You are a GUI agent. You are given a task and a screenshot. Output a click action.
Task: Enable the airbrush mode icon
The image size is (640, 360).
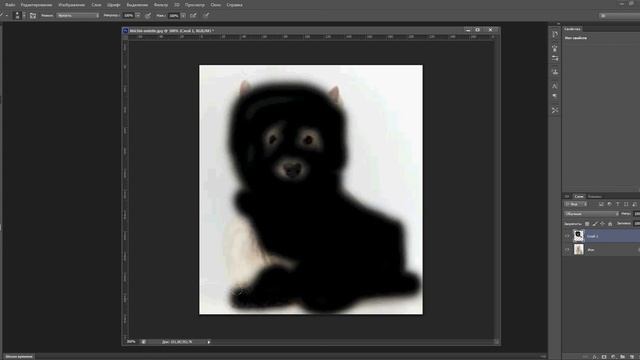[x=193, y=16]
